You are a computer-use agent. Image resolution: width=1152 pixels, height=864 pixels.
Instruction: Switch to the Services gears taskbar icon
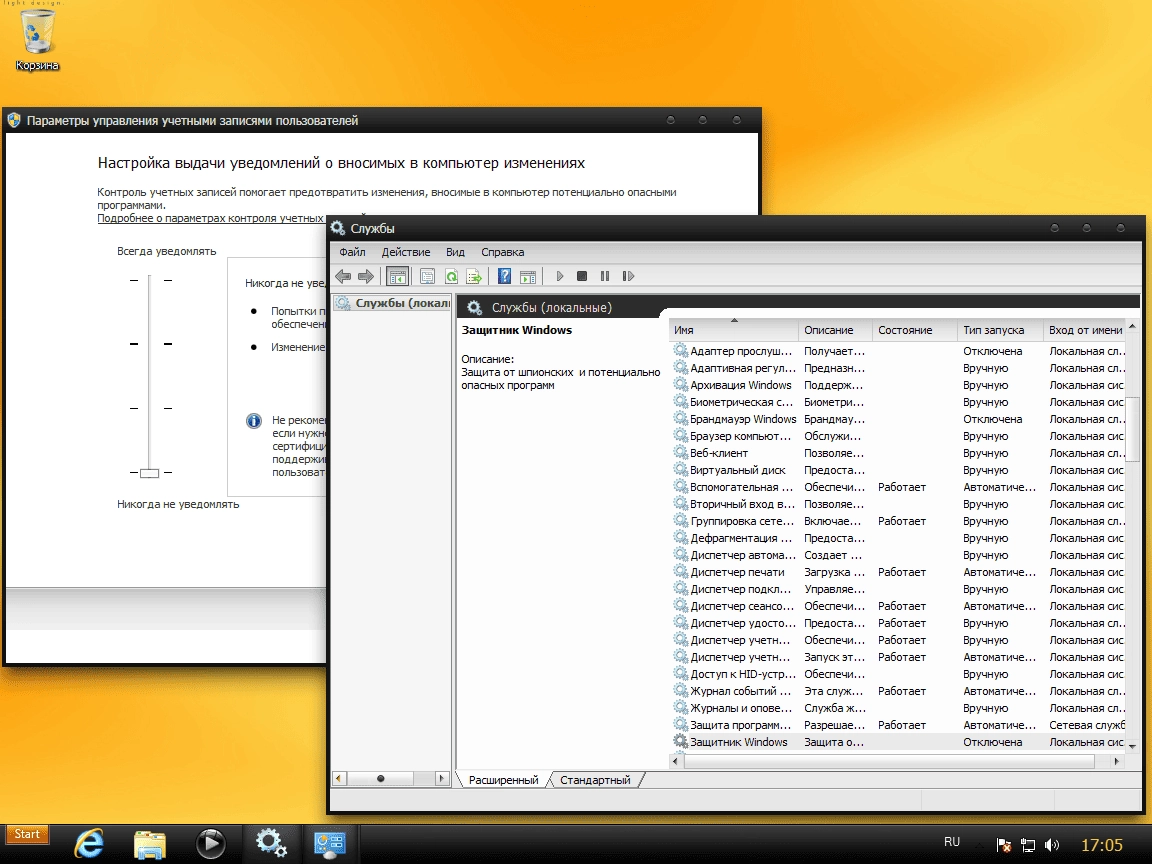pos(271,843)
